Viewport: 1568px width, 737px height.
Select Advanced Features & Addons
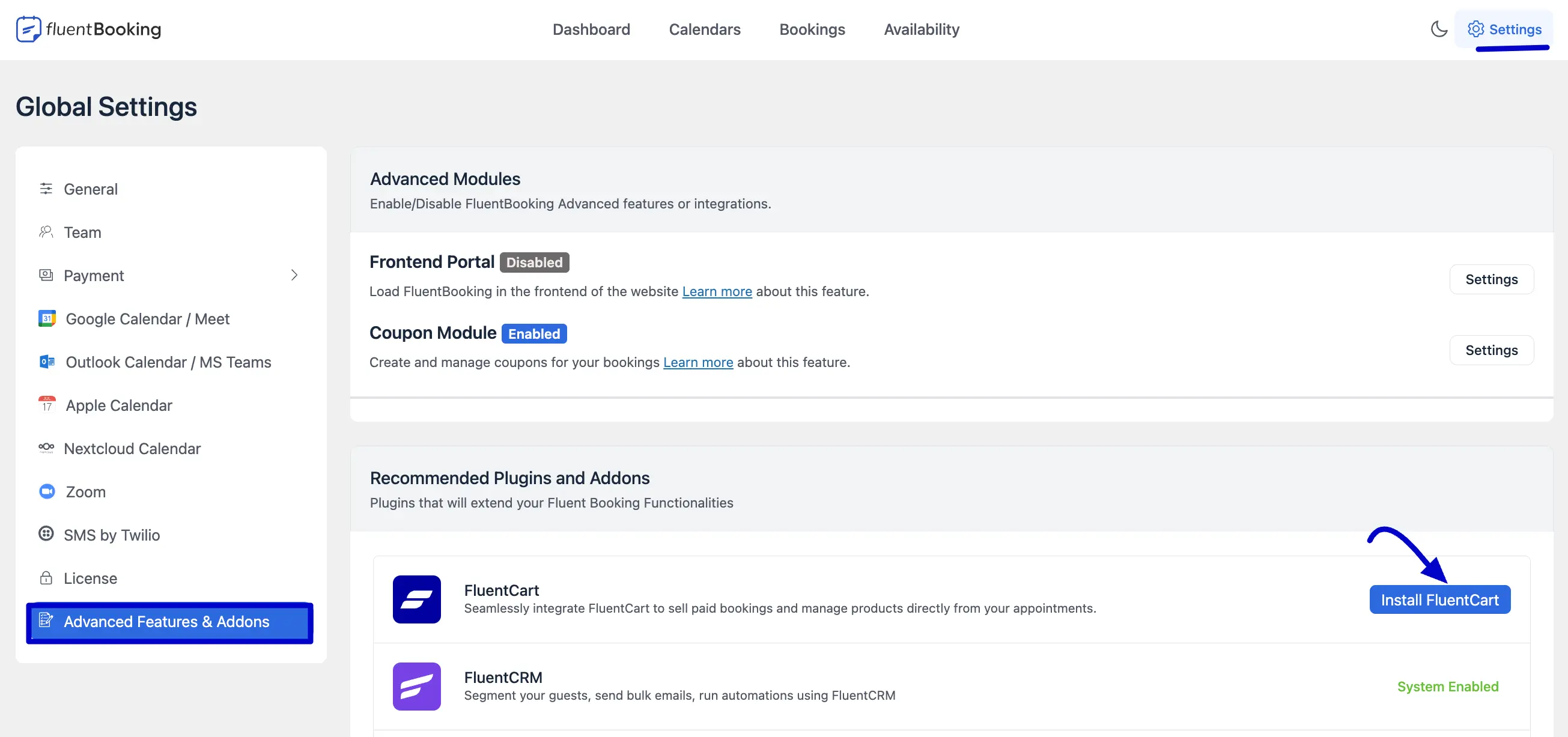[x=170, y=622]
